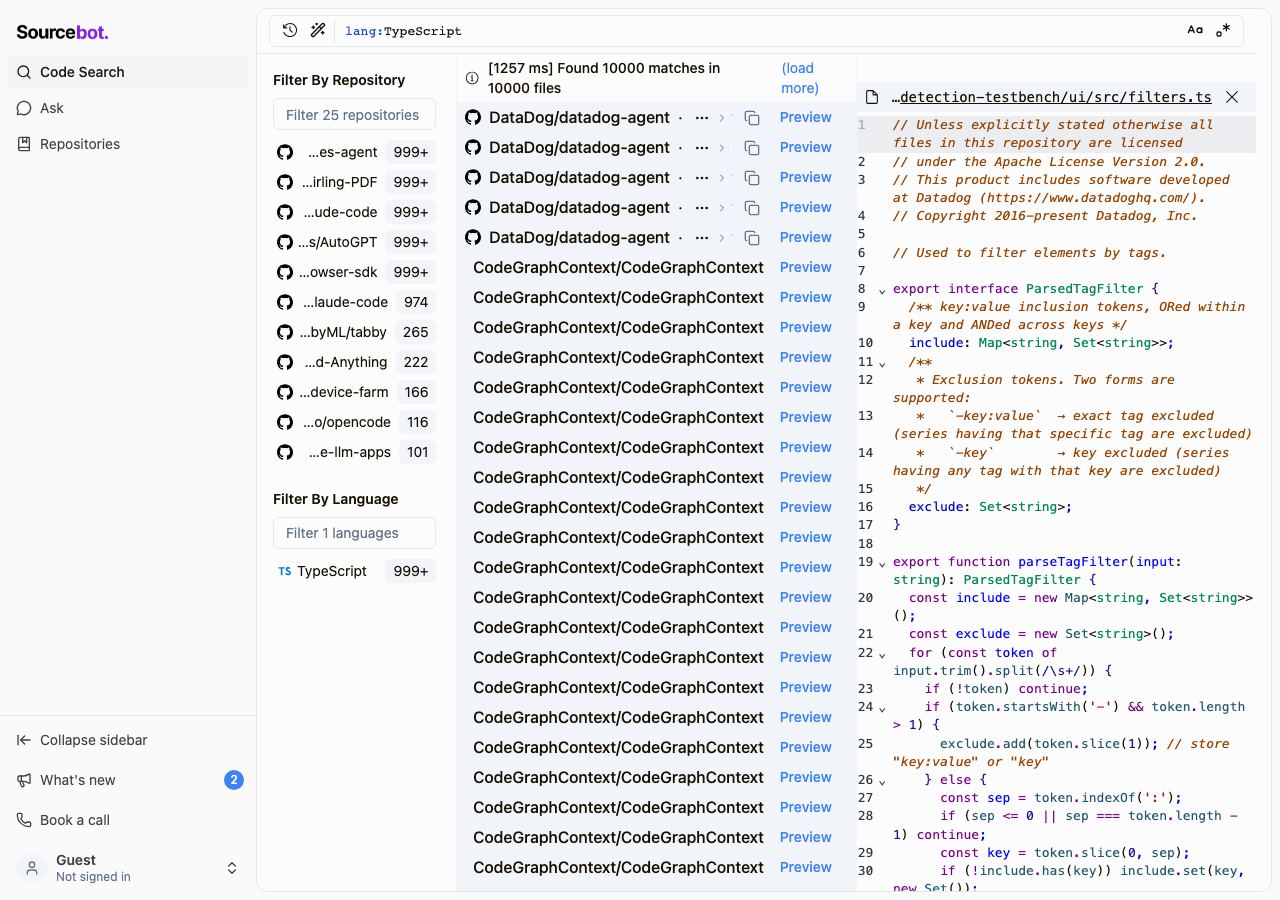
Task: Collapse the comment fold at line 11
Action: [882, 362]
